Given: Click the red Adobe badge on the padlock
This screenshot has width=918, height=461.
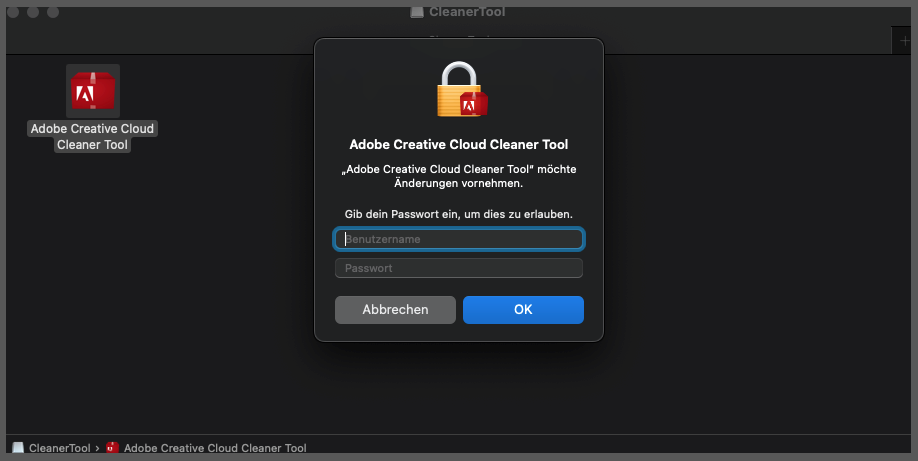Looking at the screenshot, I should click(473, 103).
